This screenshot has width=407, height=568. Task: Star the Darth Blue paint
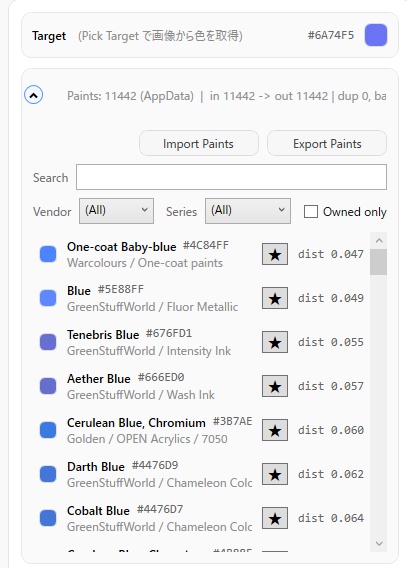click(x=275, y=474)
